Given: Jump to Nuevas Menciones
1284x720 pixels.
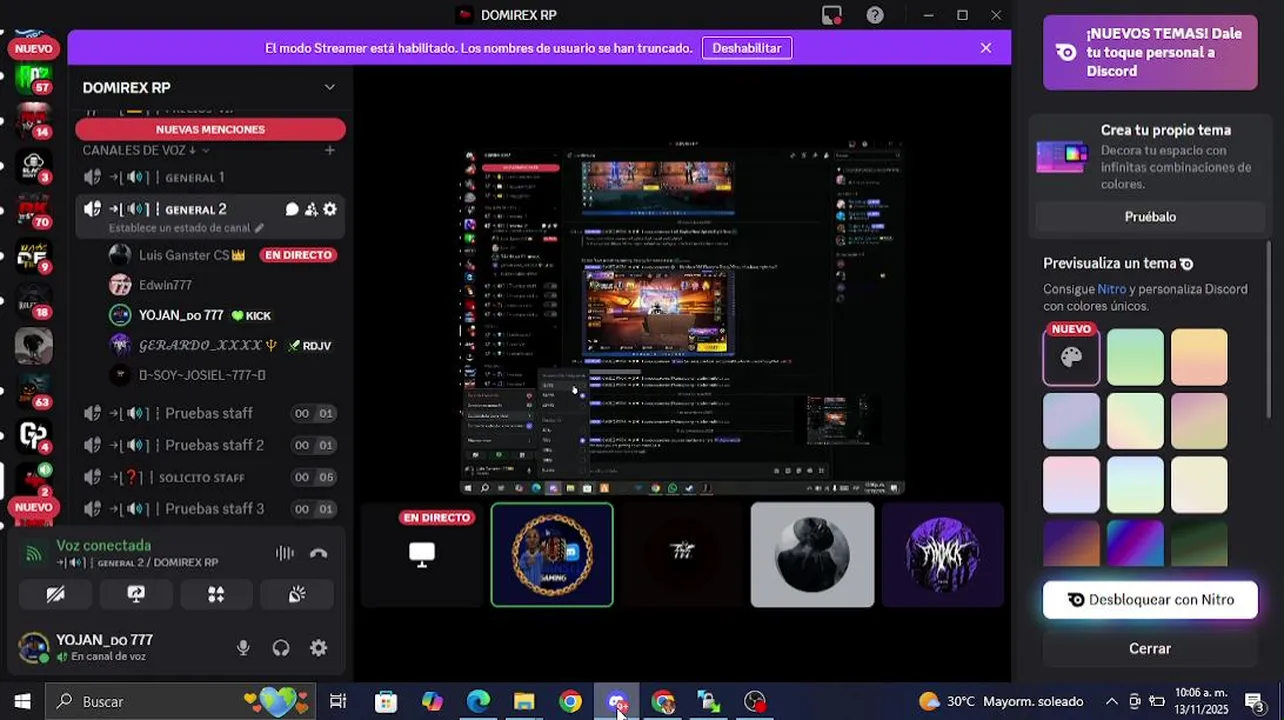Looking at the screenshot, I should pos(210,129).
